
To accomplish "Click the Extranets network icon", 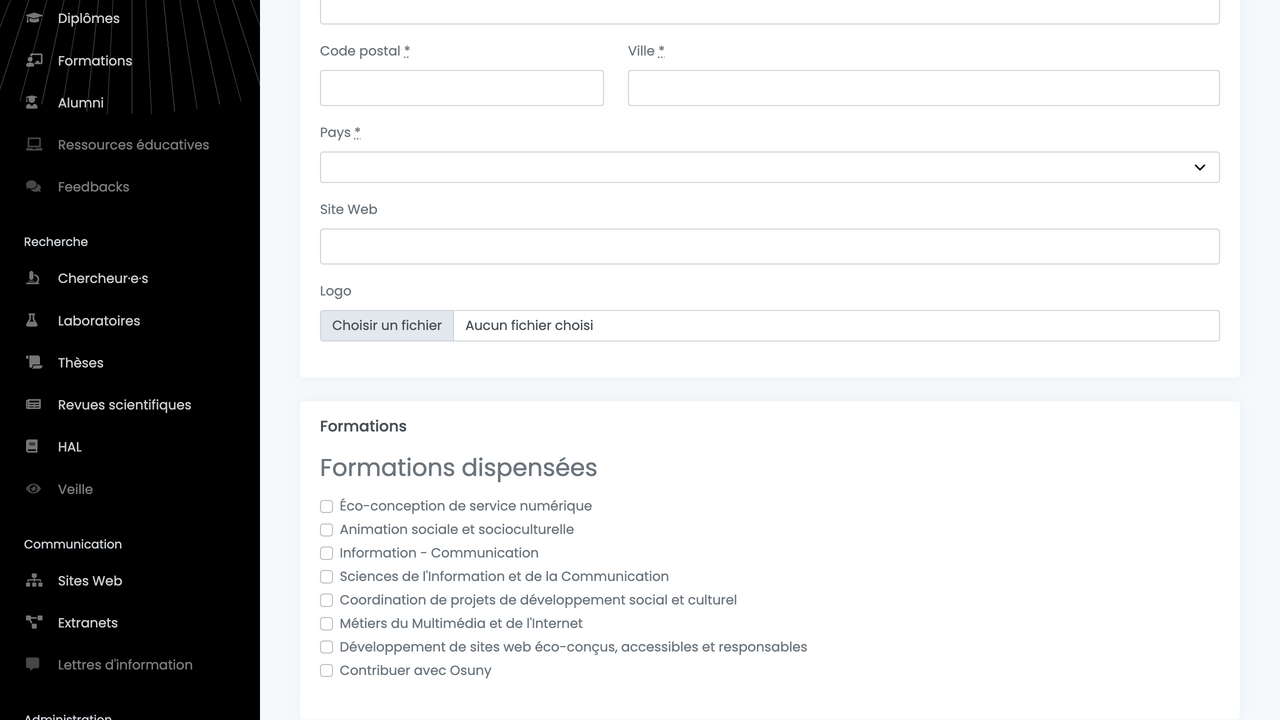I will pos(34,622).
